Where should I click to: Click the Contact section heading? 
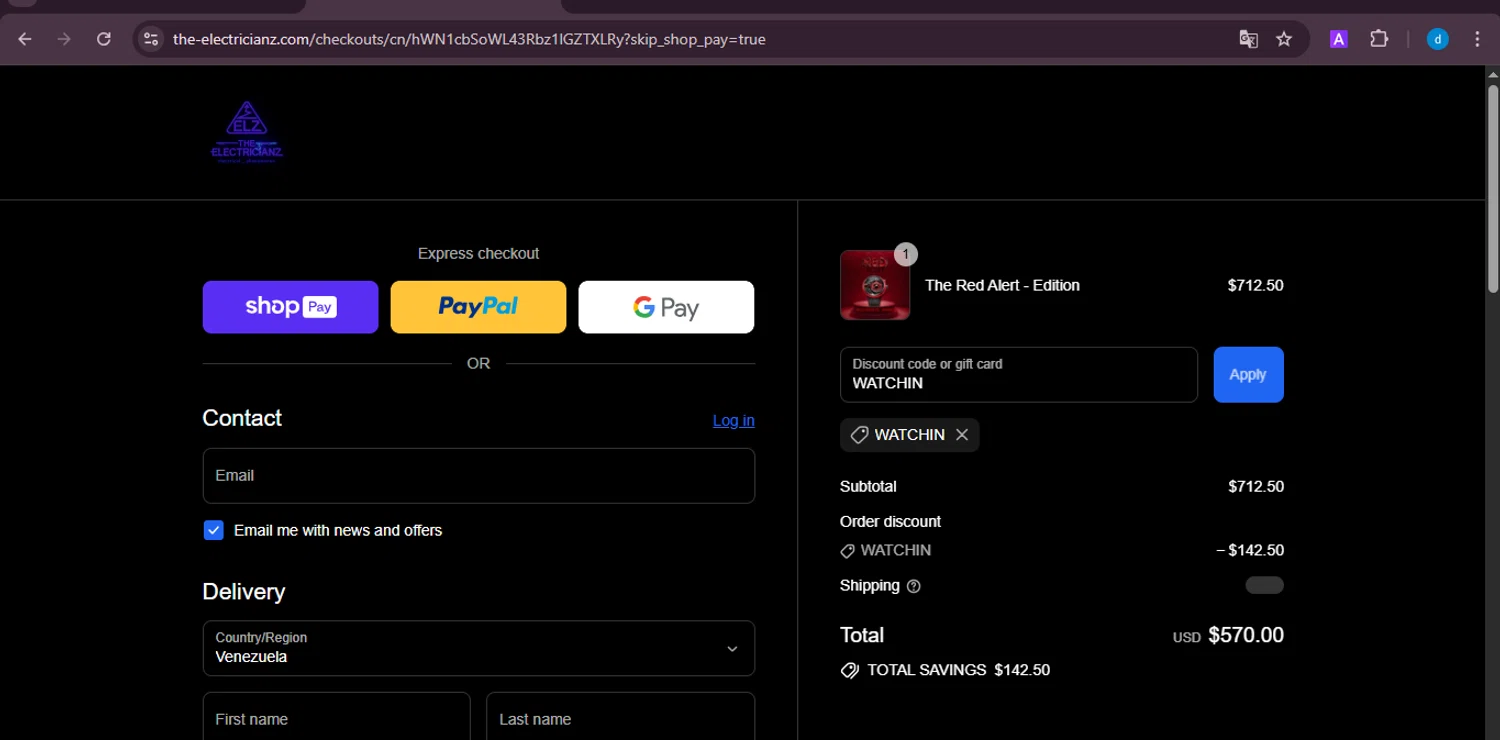242,418
